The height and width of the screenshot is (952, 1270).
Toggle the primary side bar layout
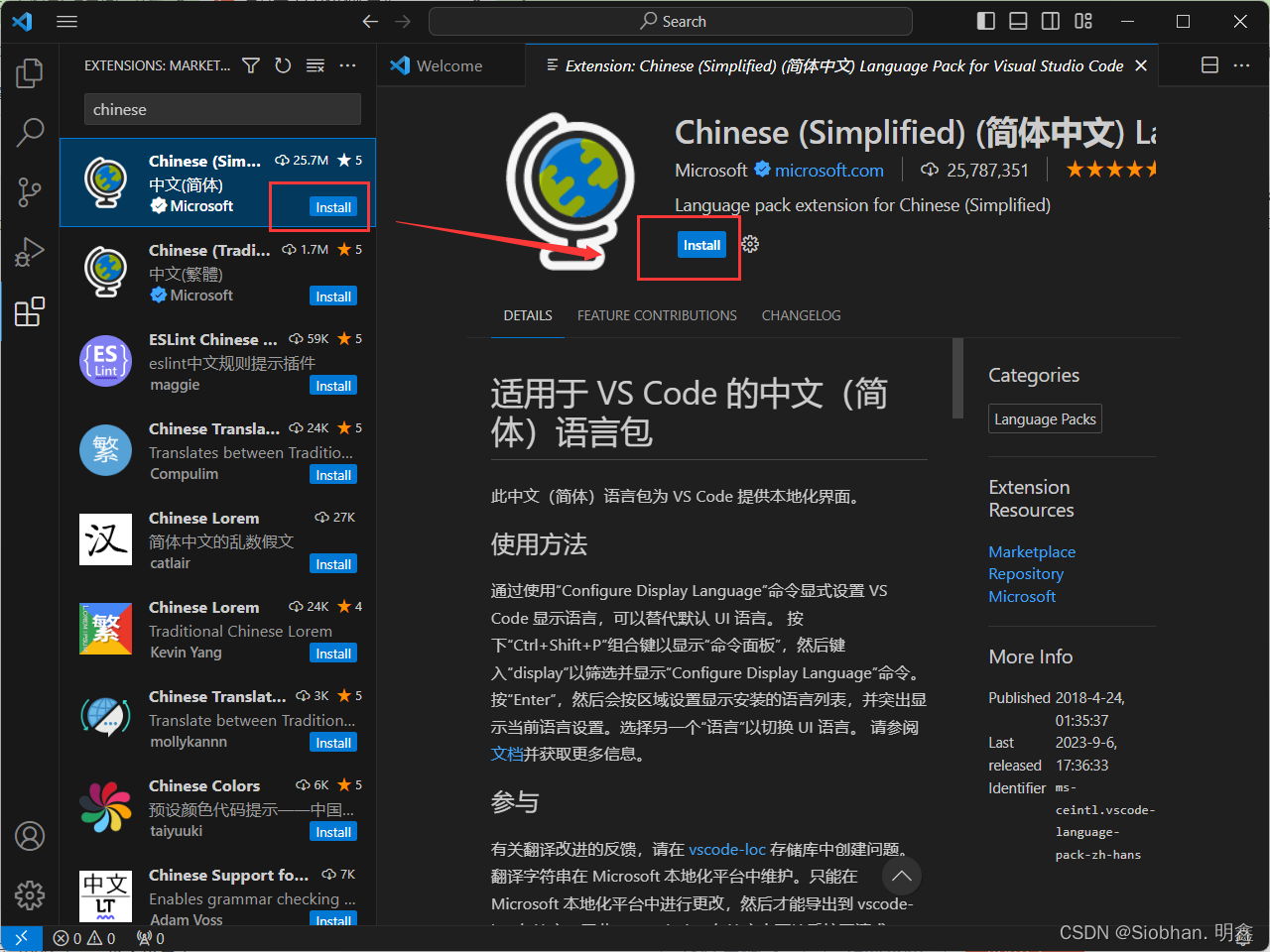pos(985,21)
